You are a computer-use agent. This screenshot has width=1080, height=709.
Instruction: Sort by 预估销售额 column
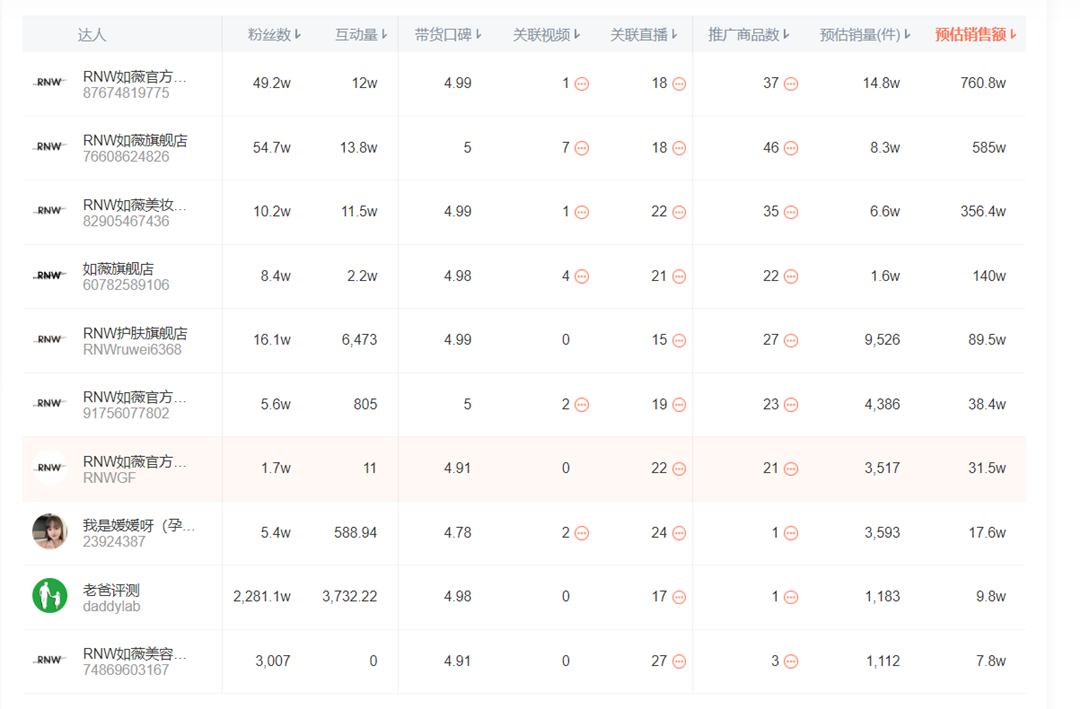[x=975, y=35]
